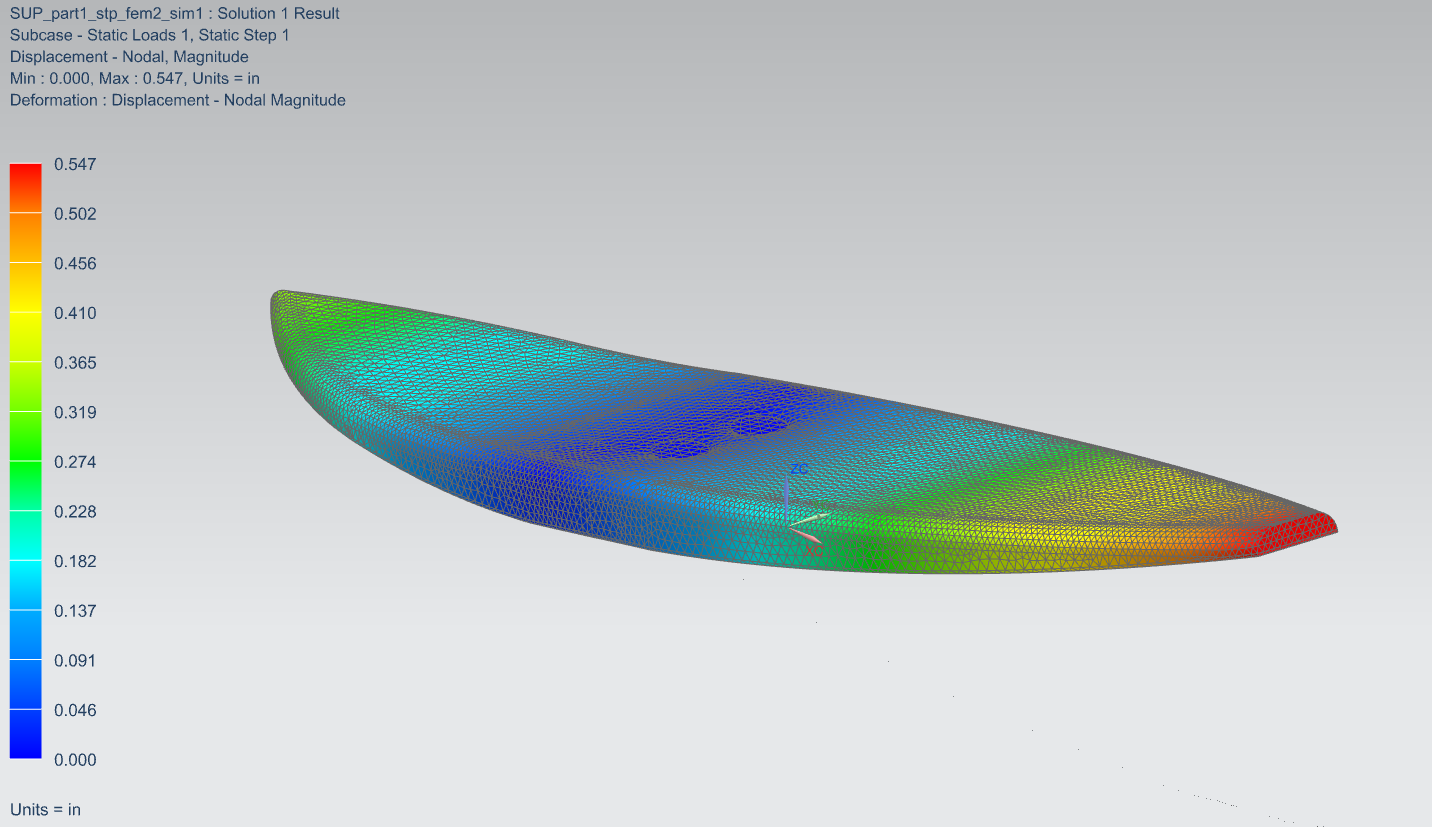Select the red band at top of legend

coord(26,187)
